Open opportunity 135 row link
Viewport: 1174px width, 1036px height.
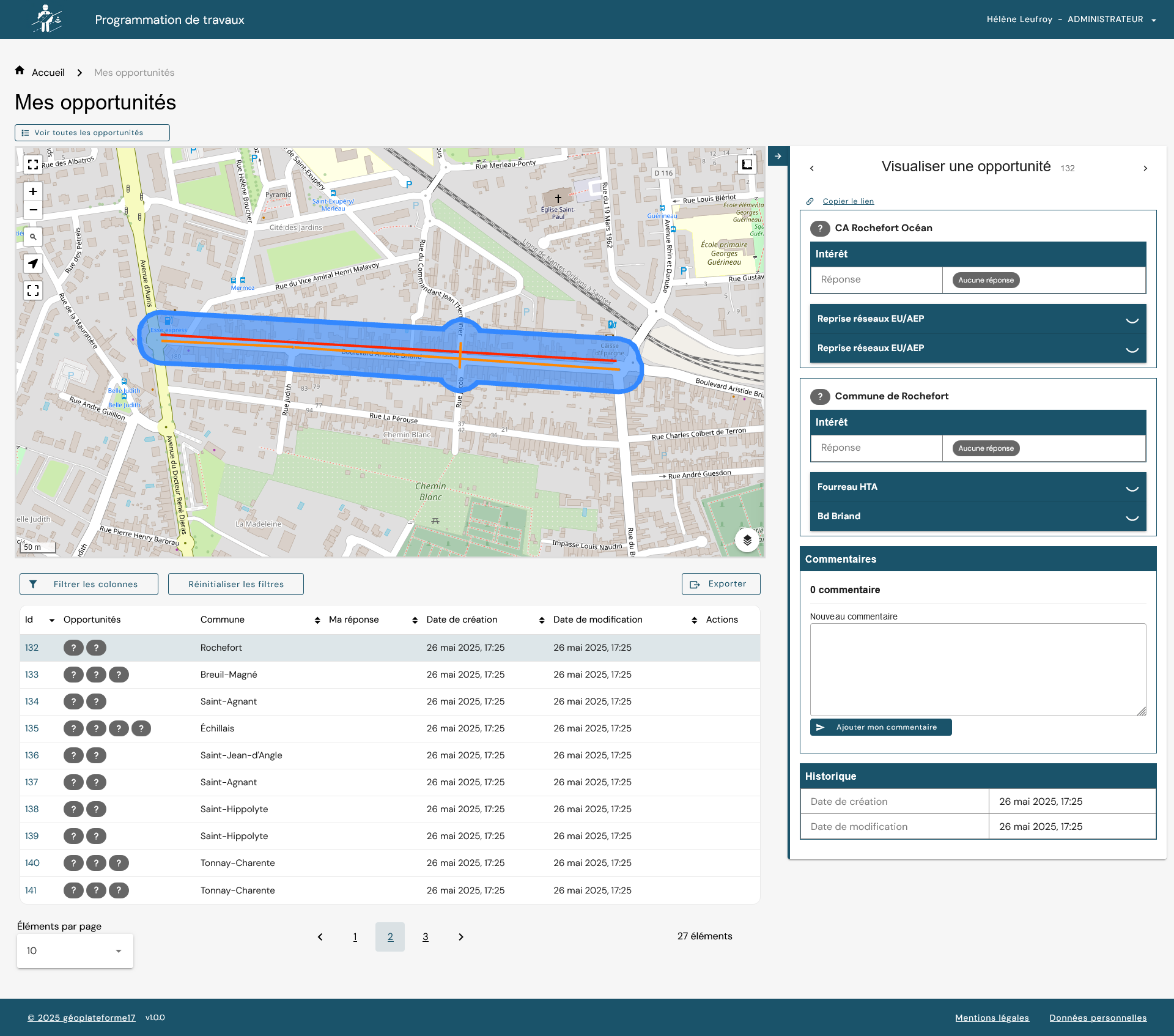(32, 728)
